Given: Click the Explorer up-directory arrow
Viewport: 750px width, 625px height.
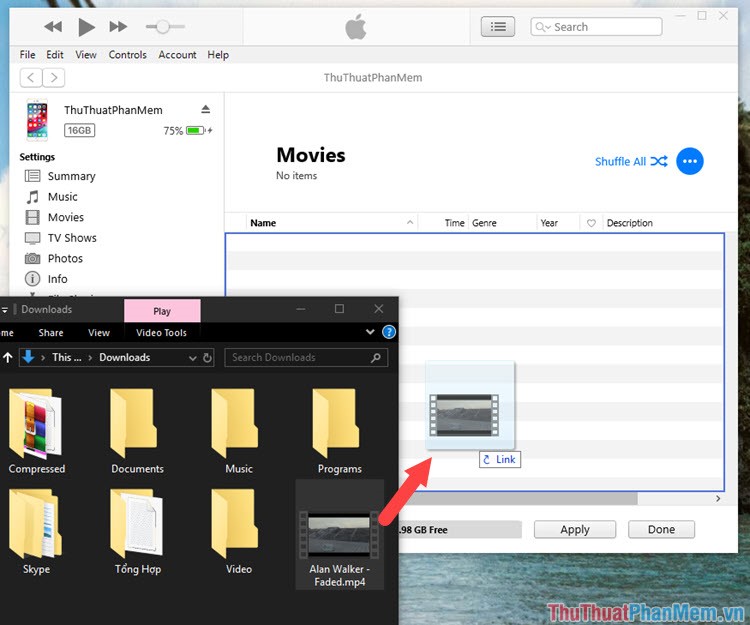Looking at the screenshot, I should click(8, 357).
